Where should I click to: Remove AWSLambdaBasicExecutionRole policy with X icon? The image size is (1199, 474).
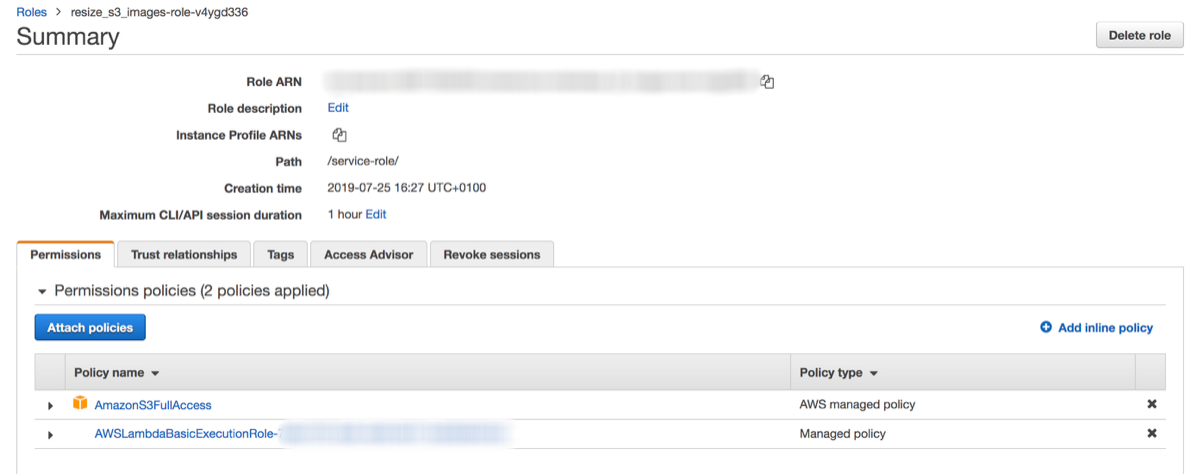1151,434
